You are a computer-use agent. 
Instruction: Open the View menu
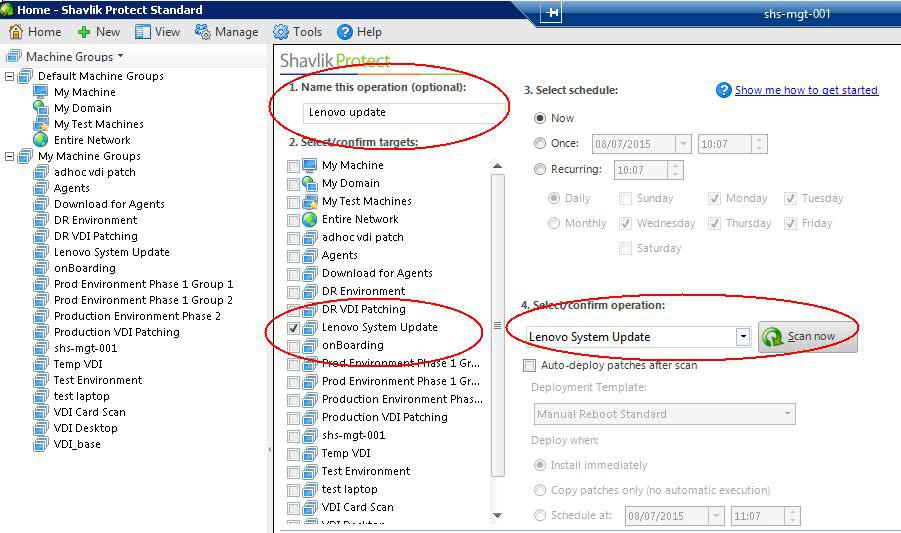coord(158,32)
